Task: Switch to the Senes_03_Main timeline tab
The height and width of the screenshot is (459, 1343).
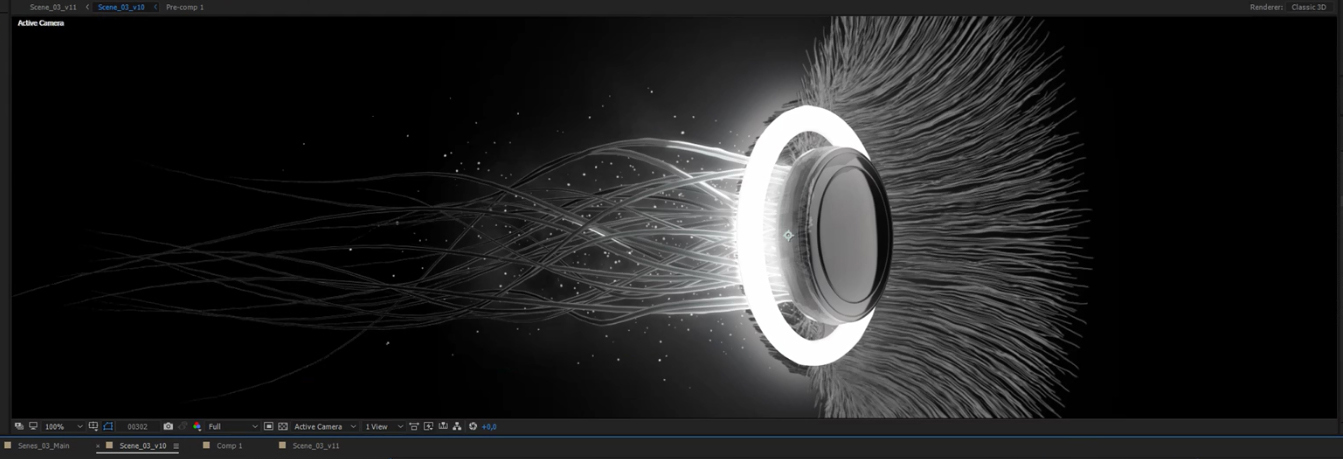Action: coord(43,446)
